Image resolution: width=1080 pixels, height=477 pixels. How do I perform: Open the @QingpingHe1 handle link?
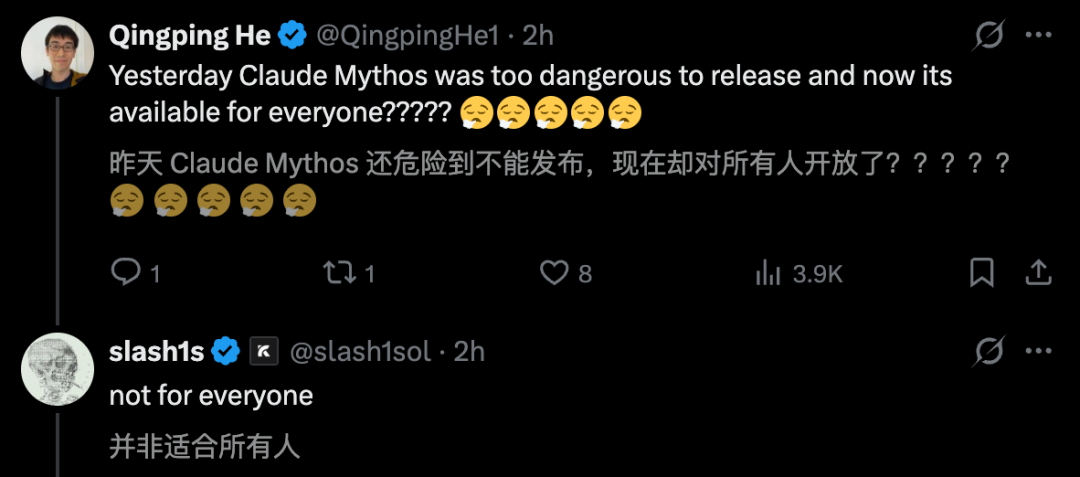coord(407,36)
